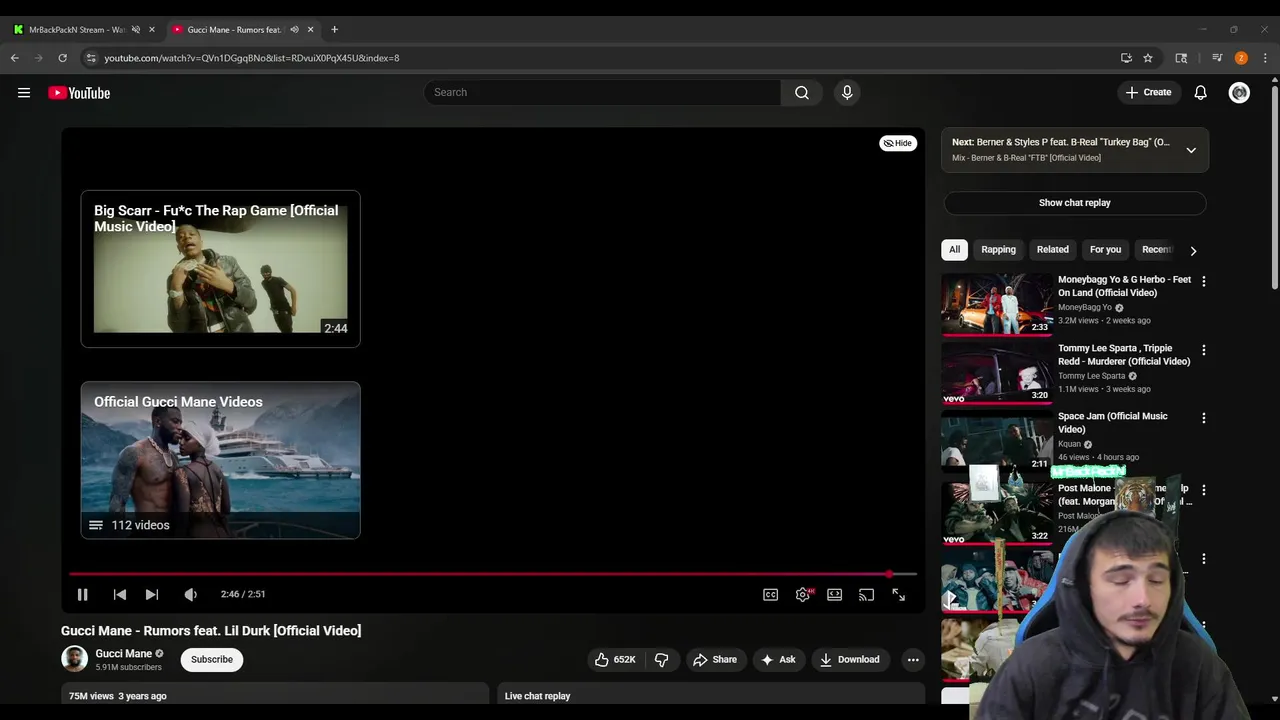Viewport: 1280px width, 720px height.
Task: Mute the video player volume
Action: click(190, 594)
